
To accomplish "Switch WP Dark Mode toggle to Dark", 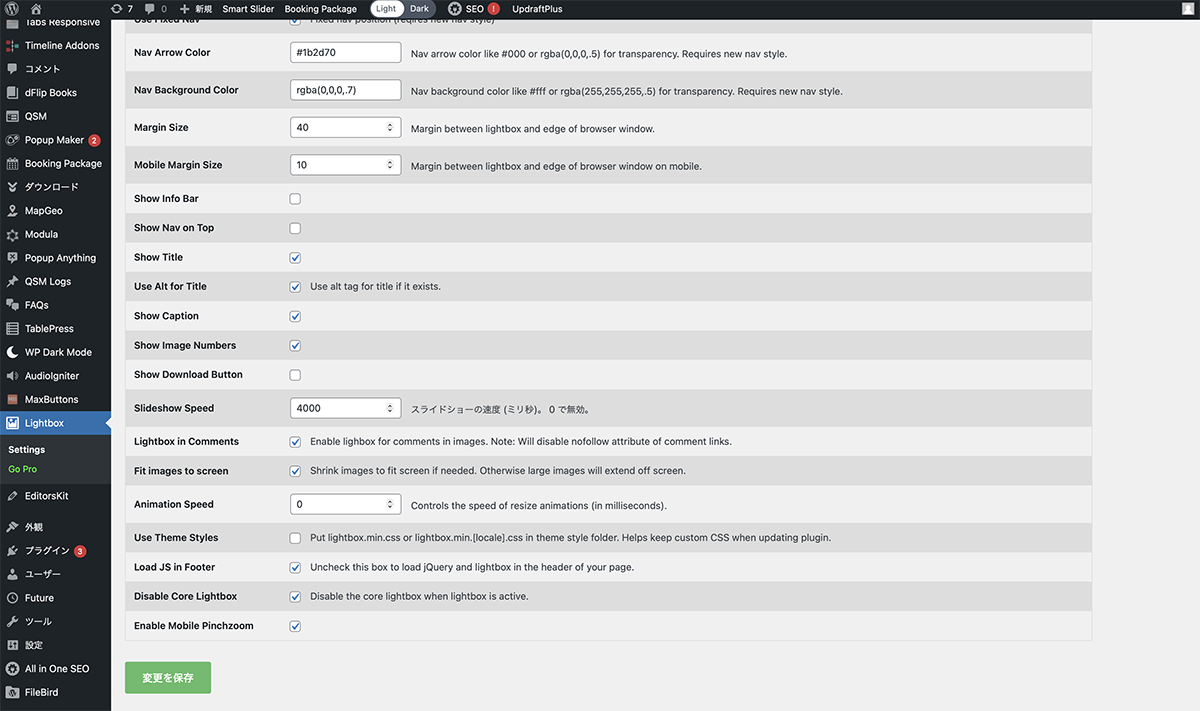I will [419, 9].
